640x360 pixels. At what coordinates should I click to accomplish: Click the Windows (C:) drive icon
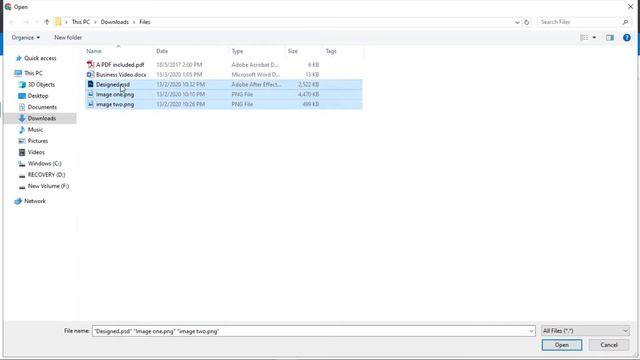[x=22, y=164]
